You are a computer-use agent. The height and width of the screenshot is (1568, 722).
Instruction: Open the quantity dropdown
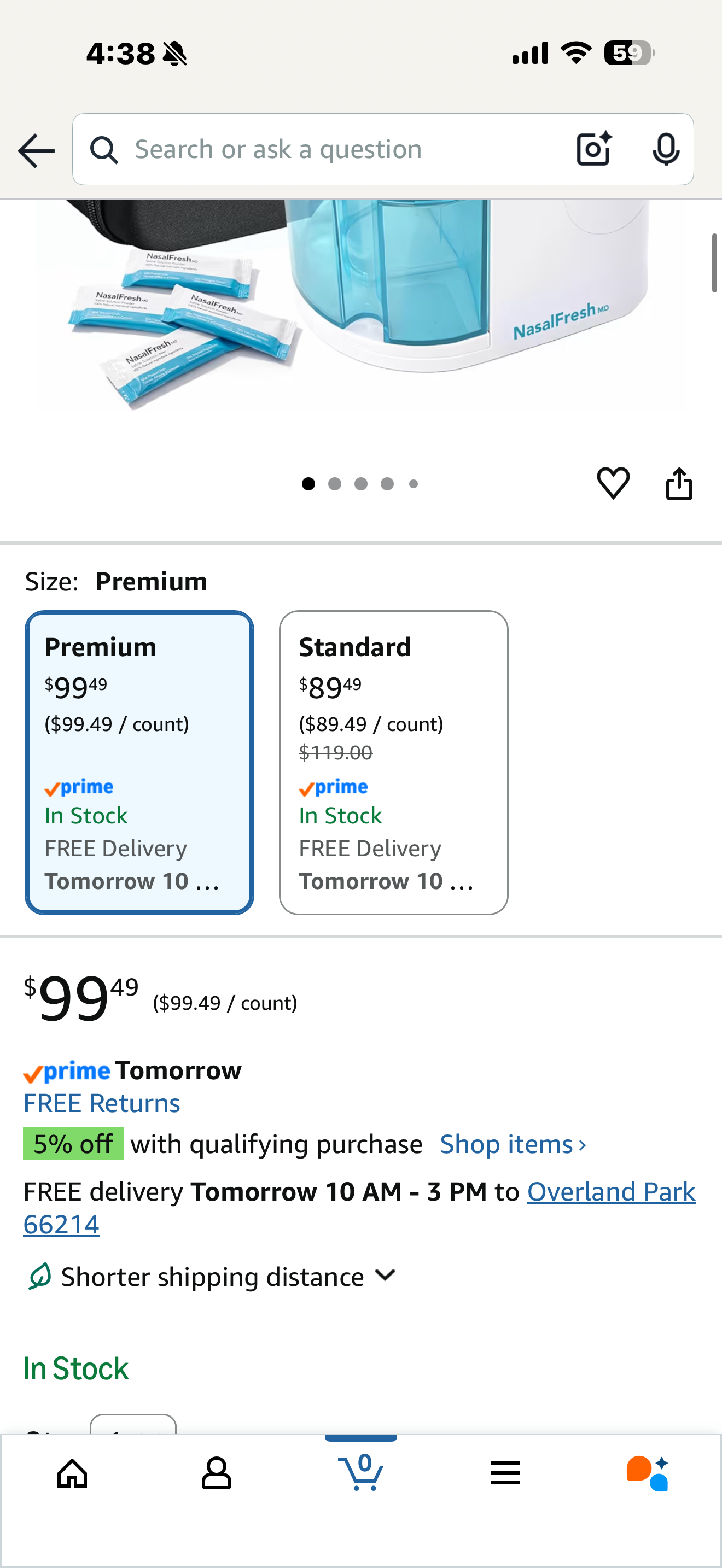click(133, 1424)
